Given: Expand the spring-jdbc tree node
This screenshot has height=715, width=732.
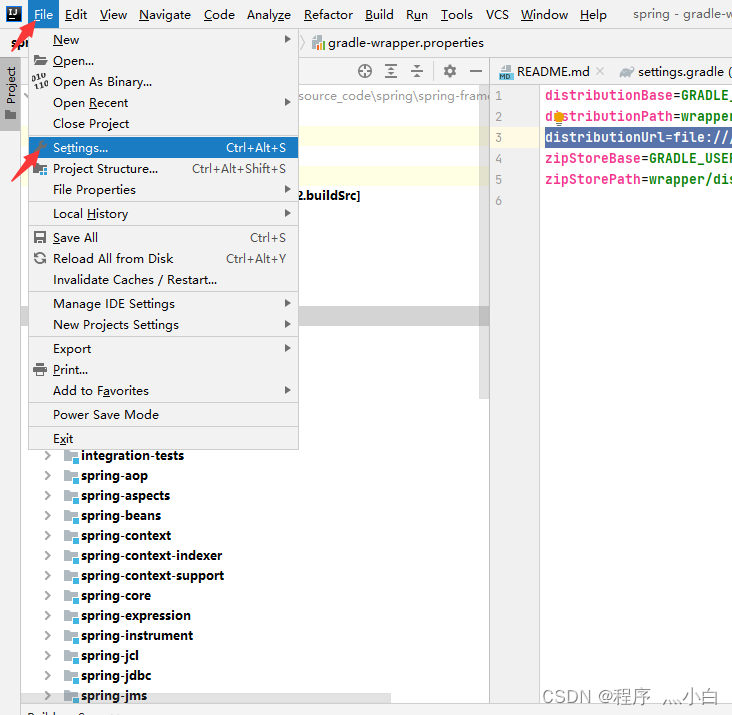Looking at the screenshot, I should [47, 676].
